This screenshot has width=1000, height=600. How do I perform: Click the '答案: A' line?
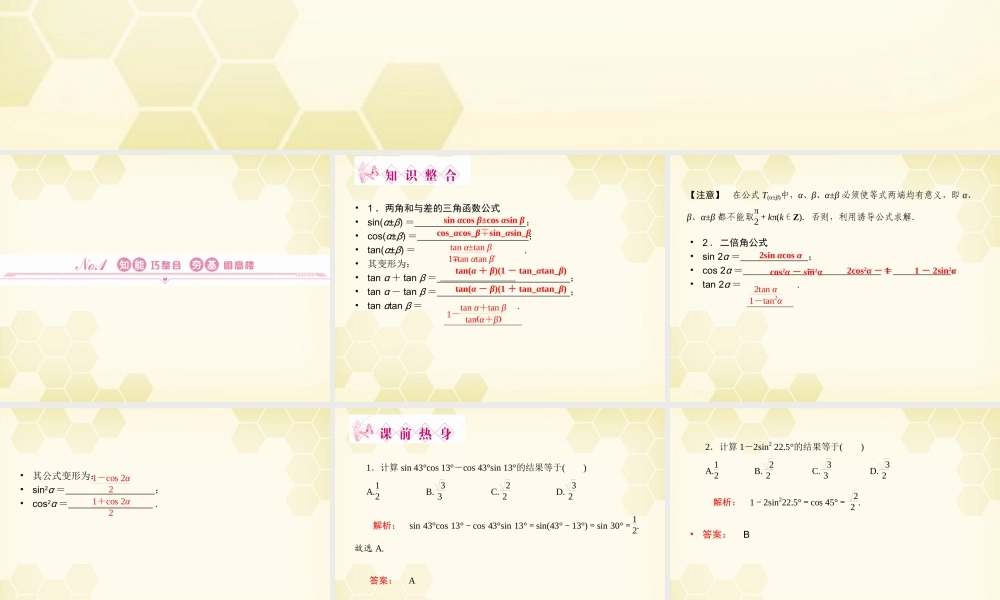point(392,580)
